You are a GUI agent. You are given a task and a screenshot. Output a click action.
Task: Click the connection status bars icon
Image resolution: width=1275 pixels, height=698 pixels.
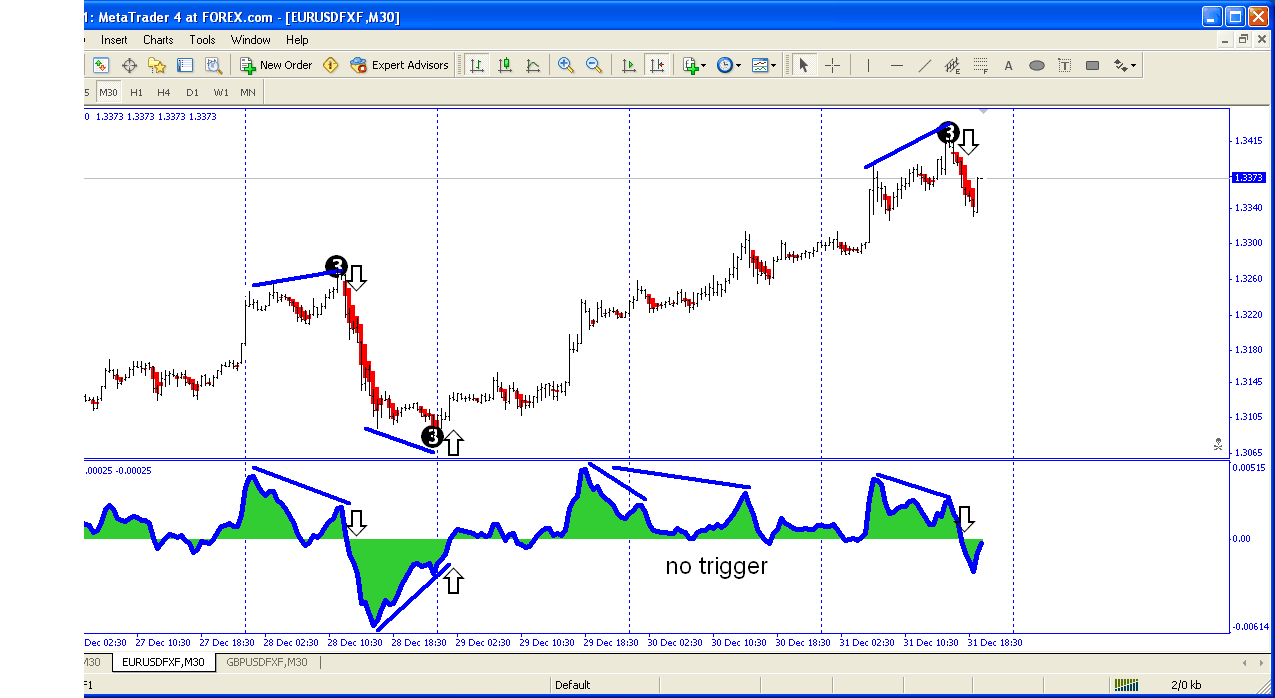coord(1127,685)
